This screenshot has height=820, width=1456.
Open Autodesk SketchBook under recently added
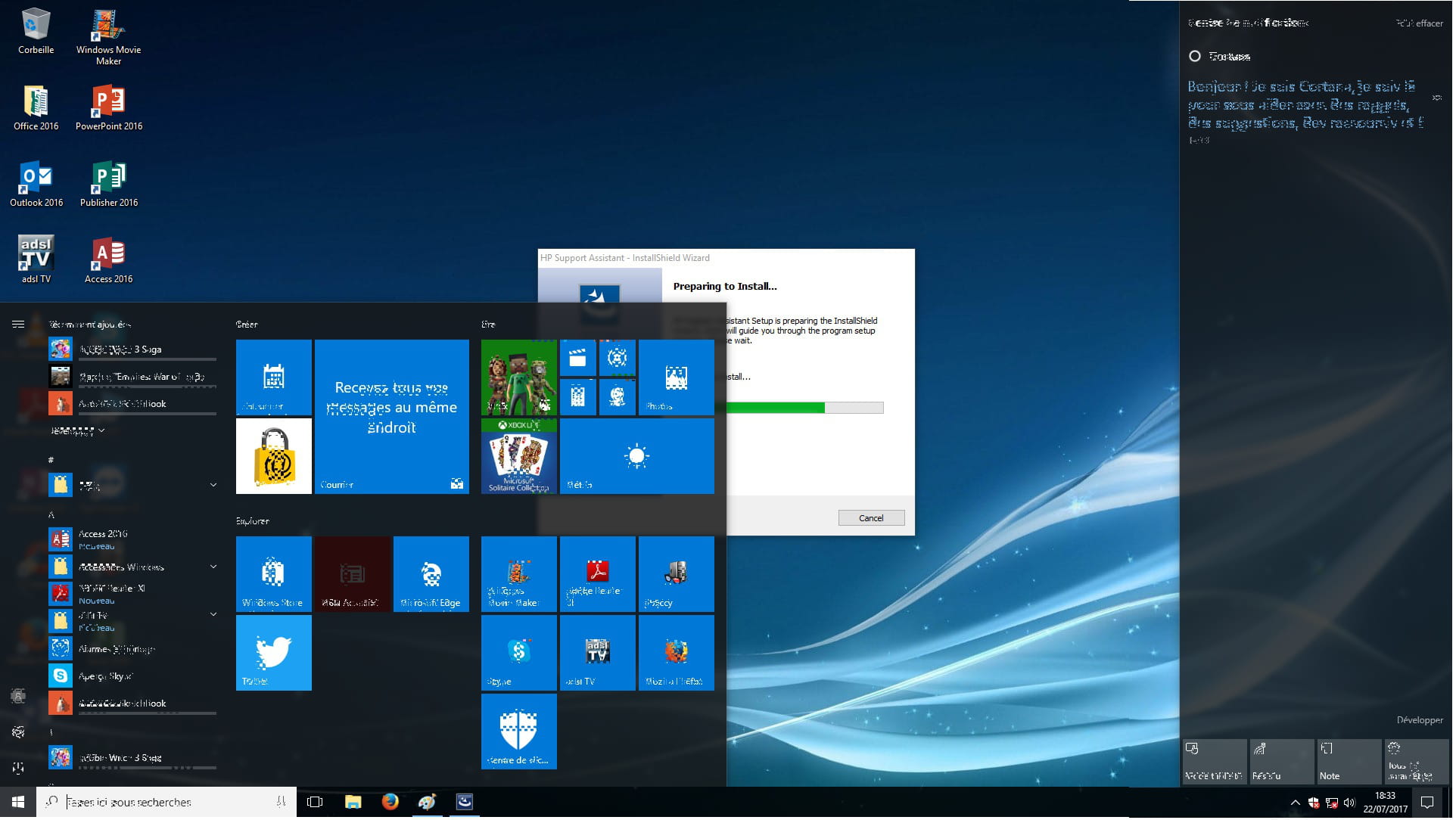(133, 405)
